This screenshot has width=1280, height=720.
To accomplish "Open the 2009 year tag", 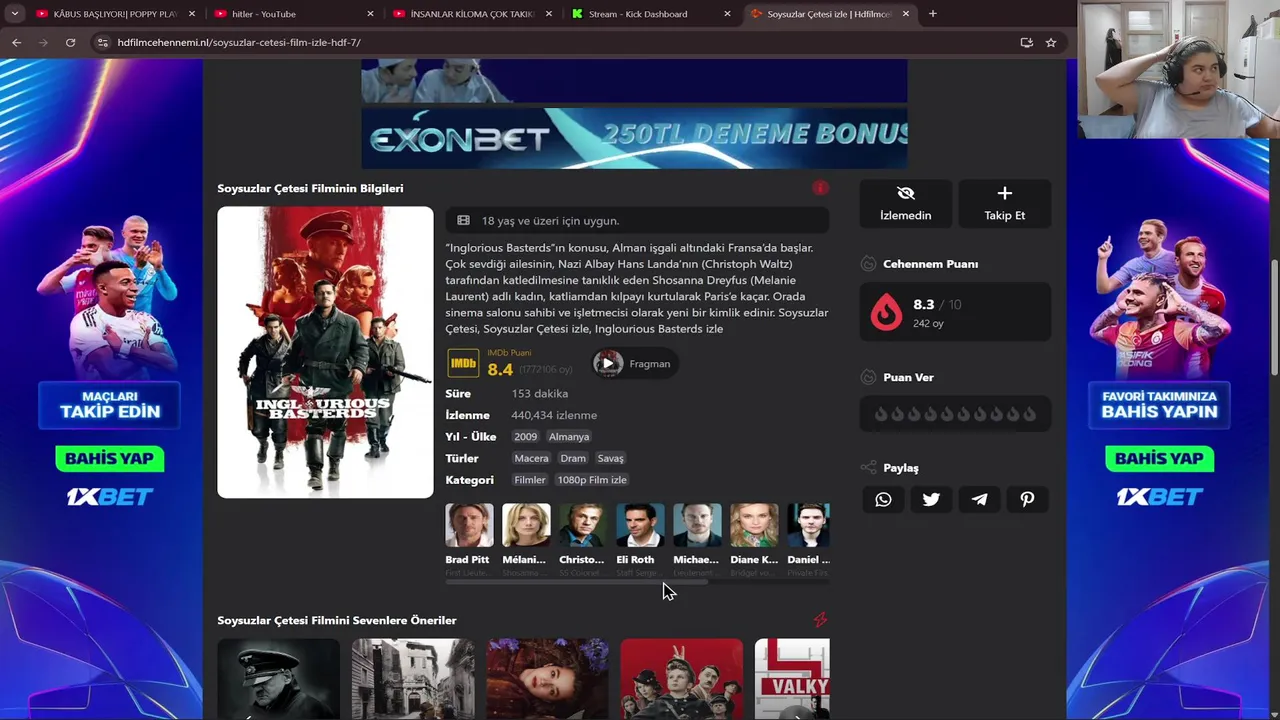I will (525, 436).
